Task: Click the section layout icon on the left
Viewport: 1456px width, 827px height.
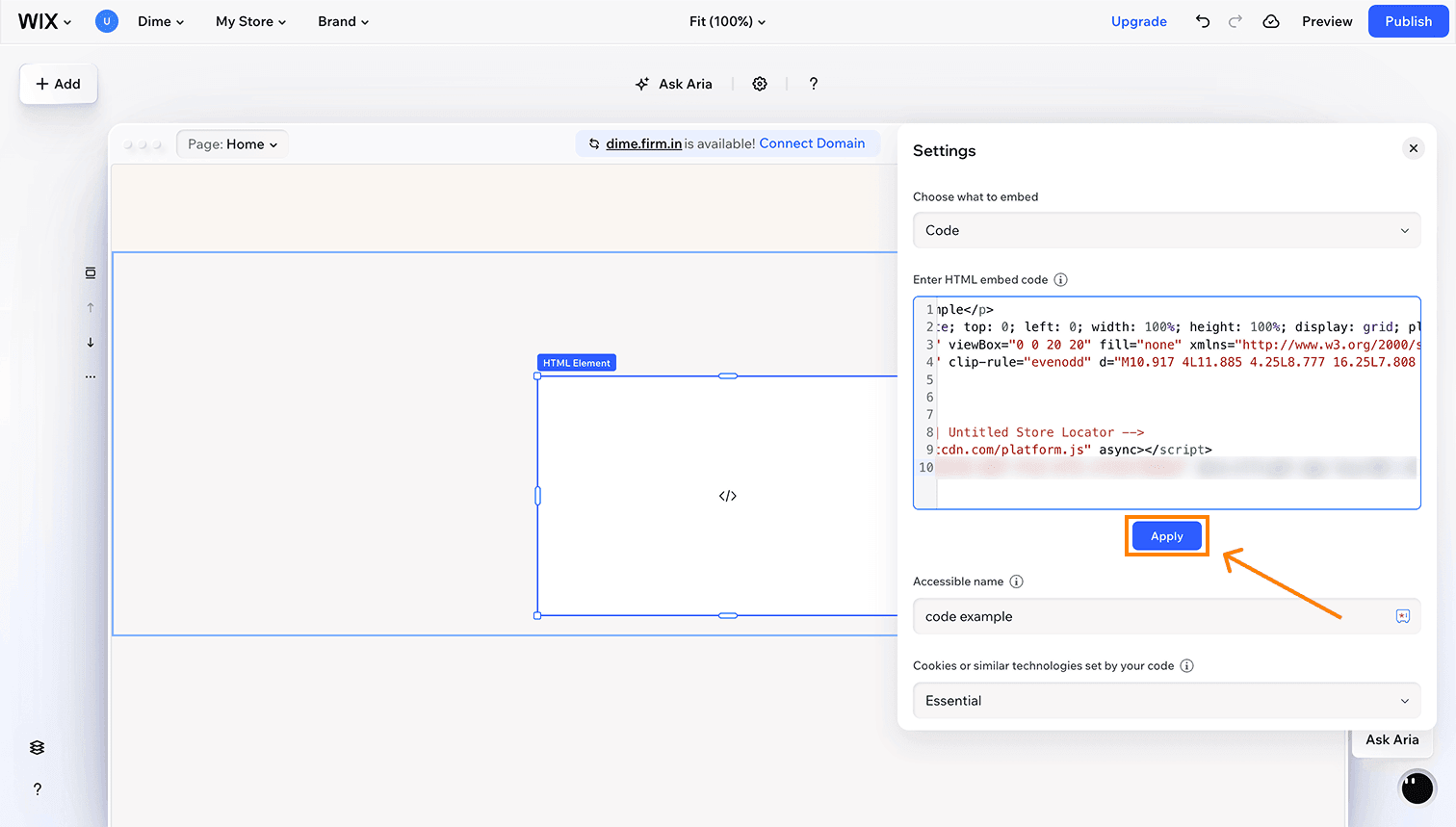Action: point(91,273)
